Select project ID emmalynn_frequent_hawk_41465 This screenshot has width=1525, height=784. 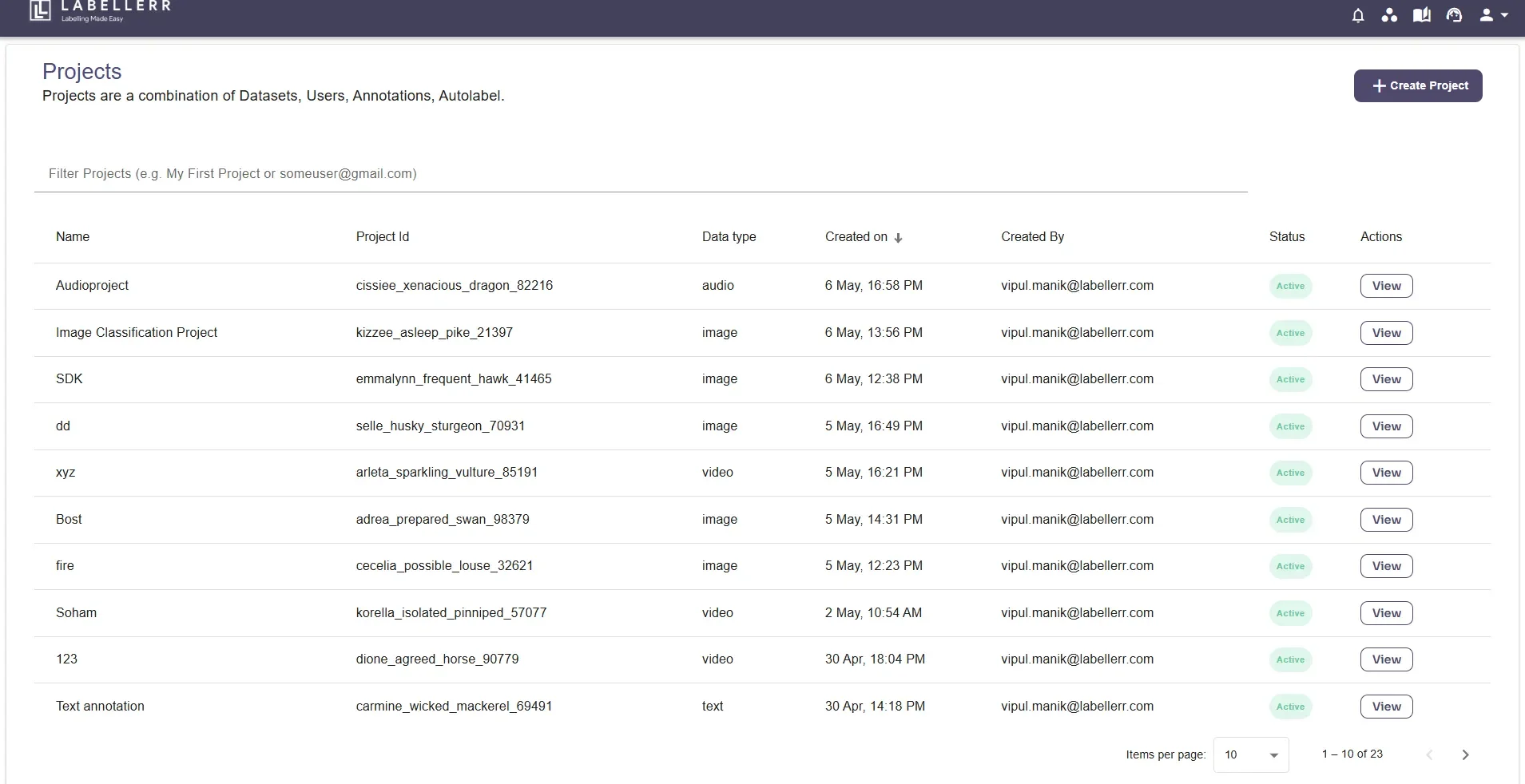click(453, 378)
